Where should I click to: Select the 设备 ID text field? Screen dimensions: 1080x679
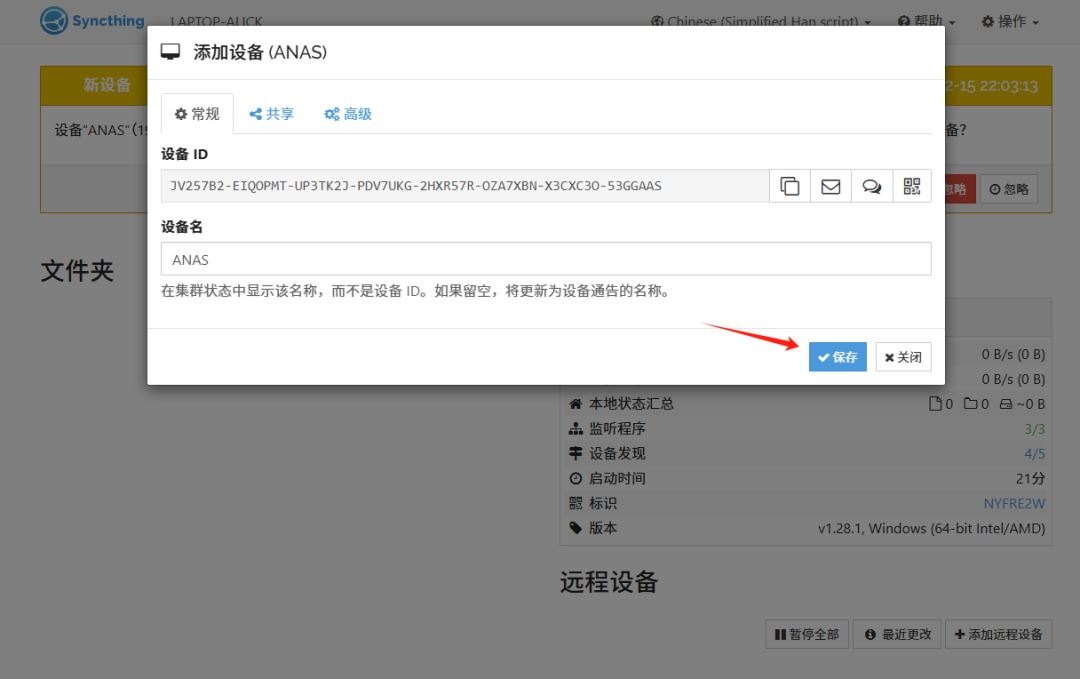point(465,186)
